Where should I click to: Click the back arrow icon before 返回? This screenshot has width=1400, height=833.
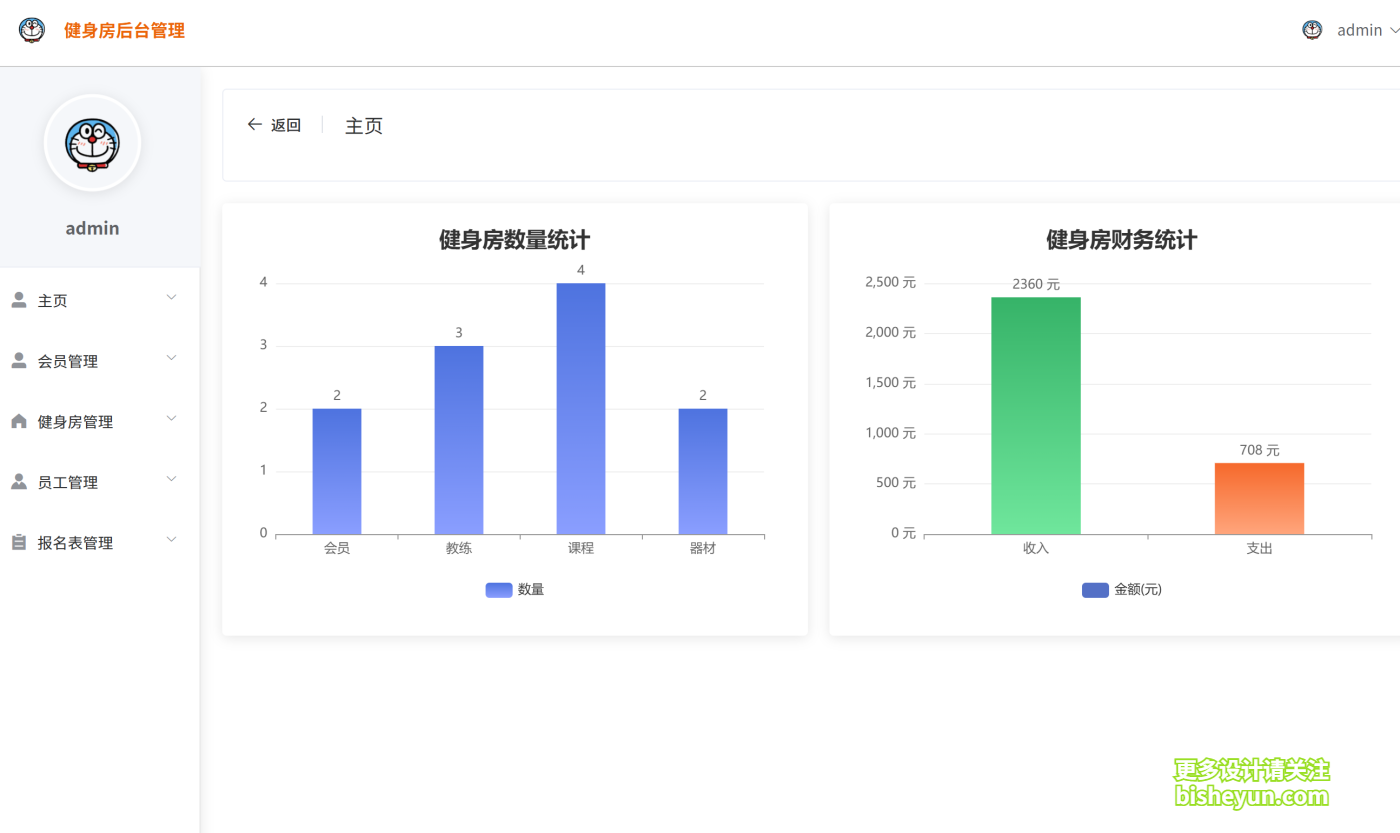coord(255,124)
